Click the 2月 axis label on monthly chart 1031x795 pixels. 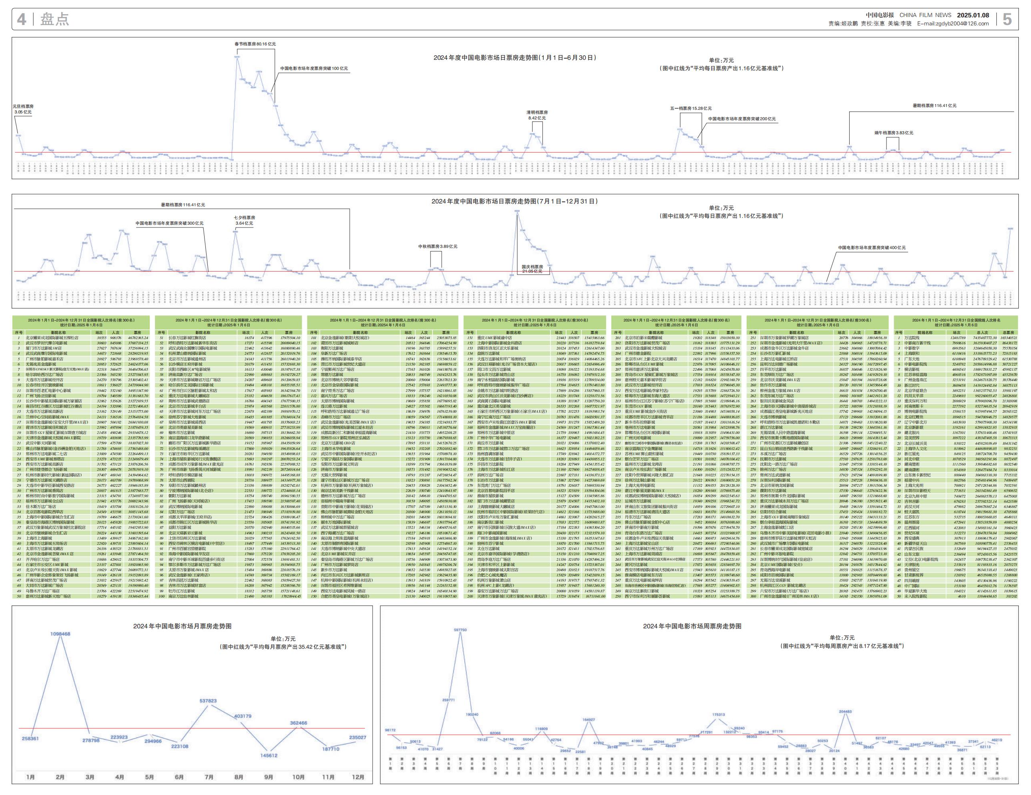tap(60, 777)
